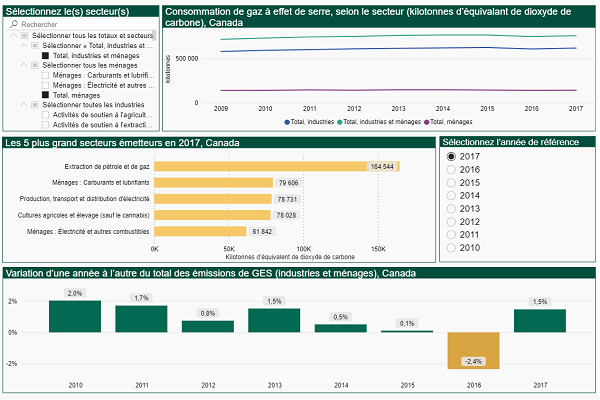Select the 2014 reference year option
600x400 pixels.
coord(452,196)
